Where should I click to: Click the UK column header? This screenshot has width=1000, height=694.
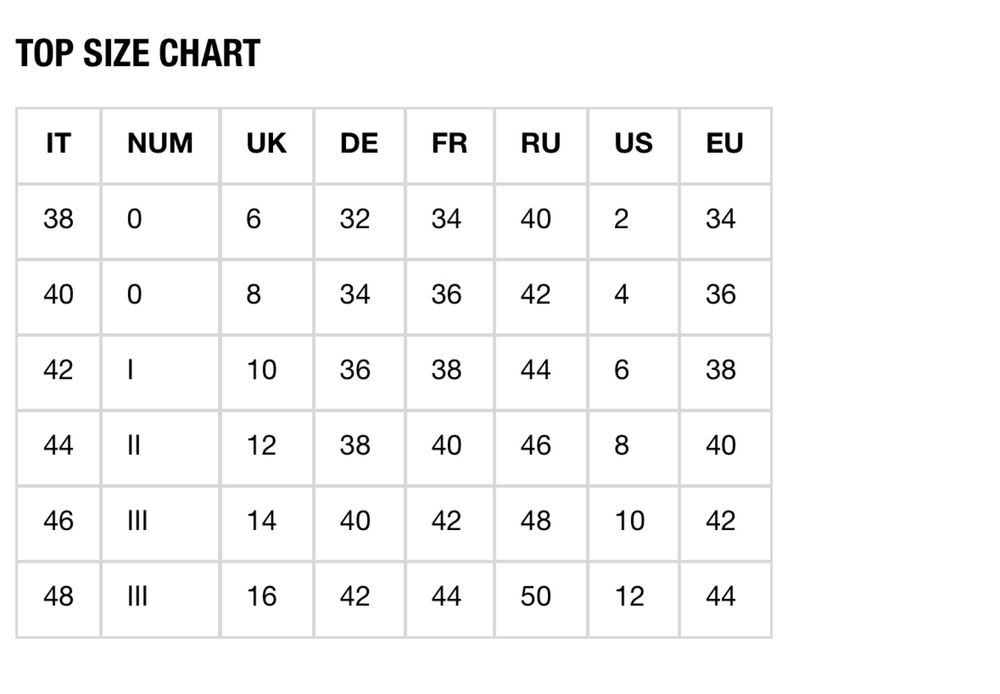tap(267, 146)
